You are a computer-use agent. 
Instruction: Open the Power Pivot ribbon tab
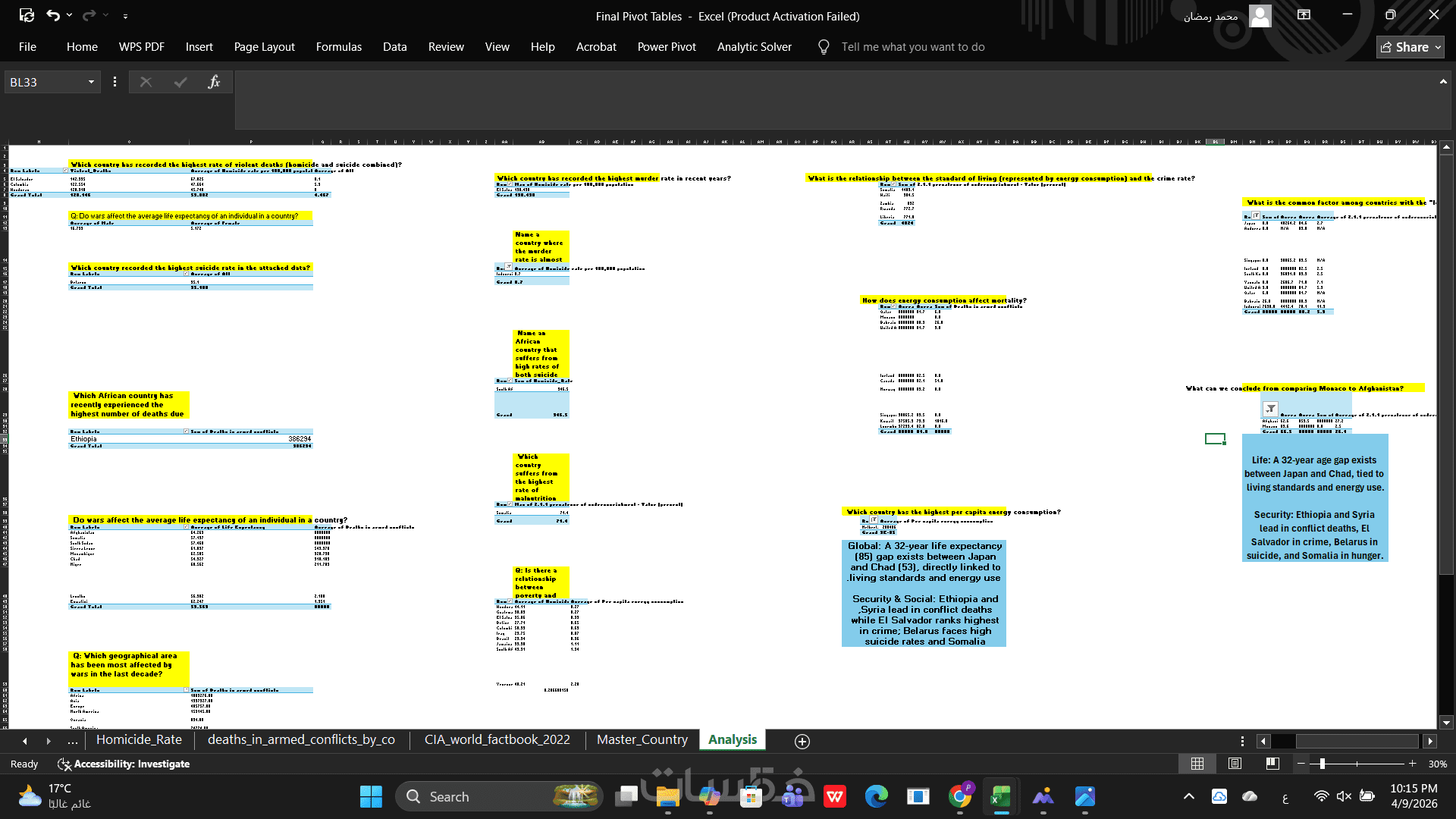tap(666, 47)
